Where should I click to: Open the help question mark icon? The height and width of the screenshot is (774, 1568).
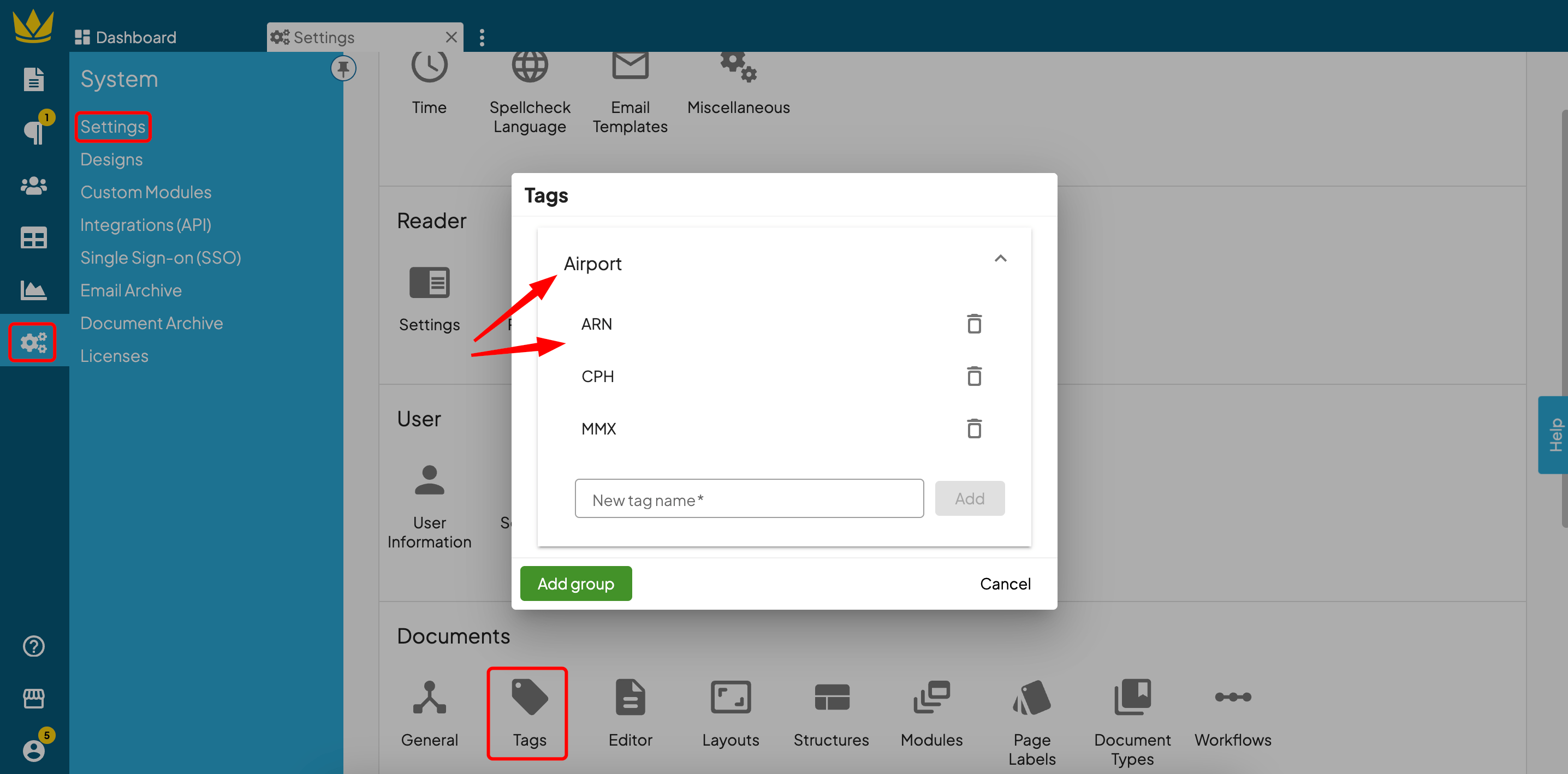tap(33, 646)
